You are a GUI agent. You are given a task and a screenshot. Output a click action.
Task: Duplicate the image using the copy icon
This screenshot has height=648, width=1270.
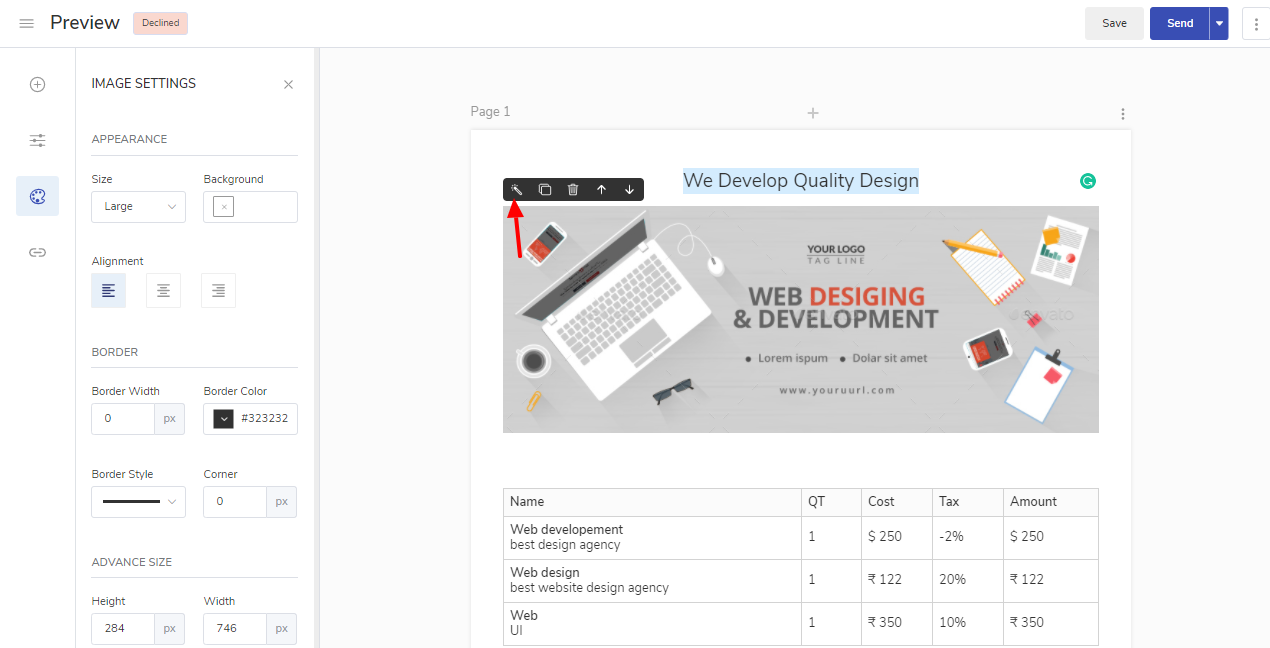[x=545, y=189]
